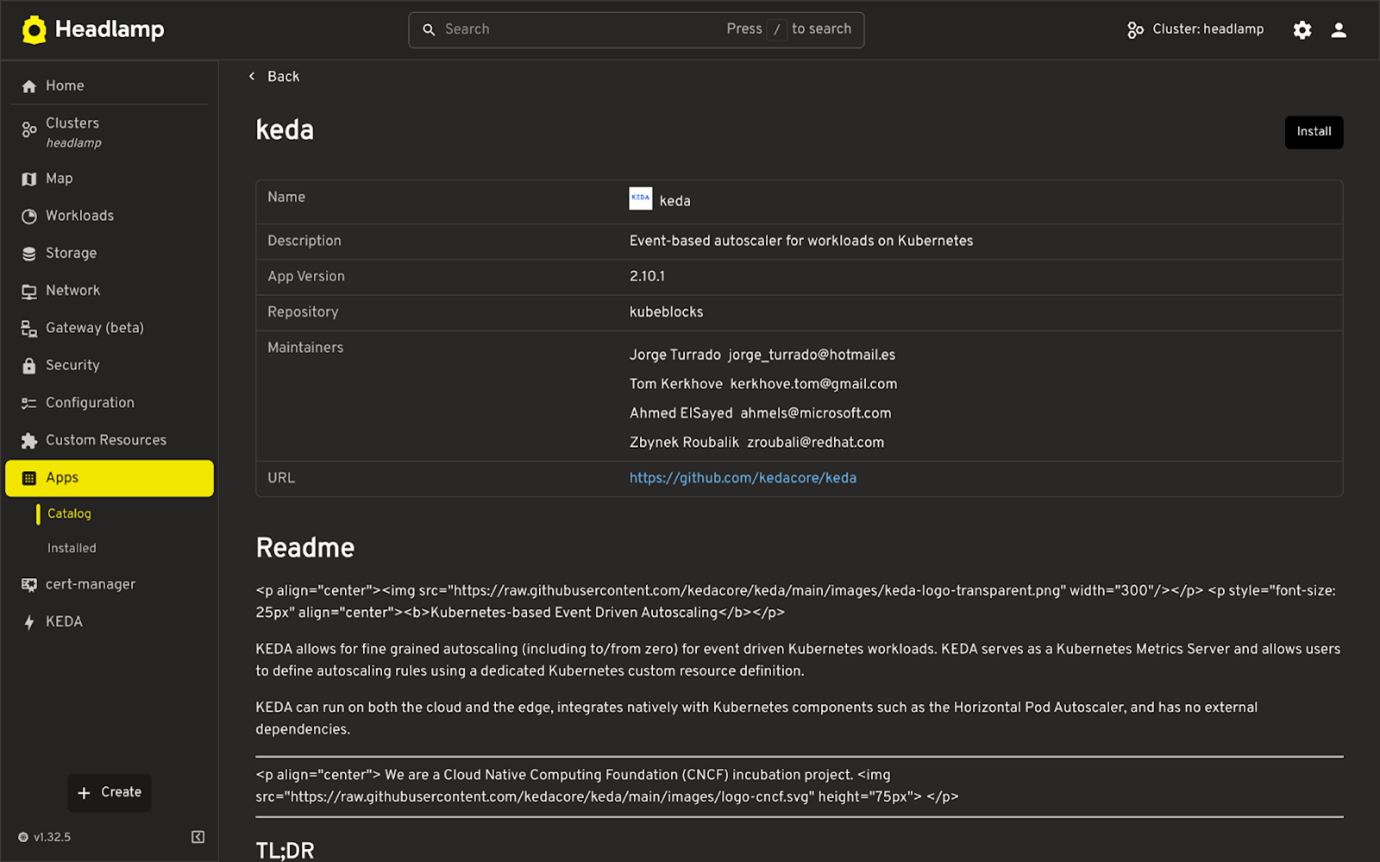Image resolution: width=1380 pixels, height=862 pixels.
Task: Select the Storage database icon
Action: click(x=29, y=254)
